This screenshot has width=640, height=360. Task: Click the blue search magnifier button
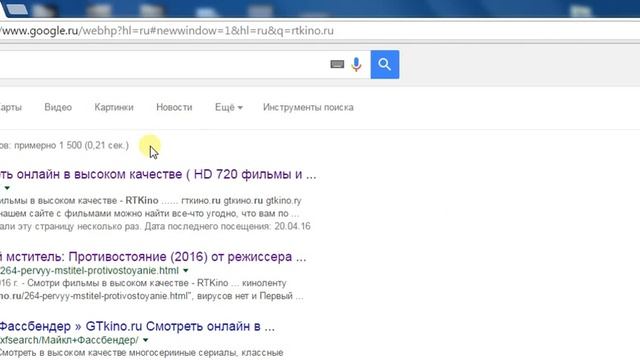click(x=384, y=64)
